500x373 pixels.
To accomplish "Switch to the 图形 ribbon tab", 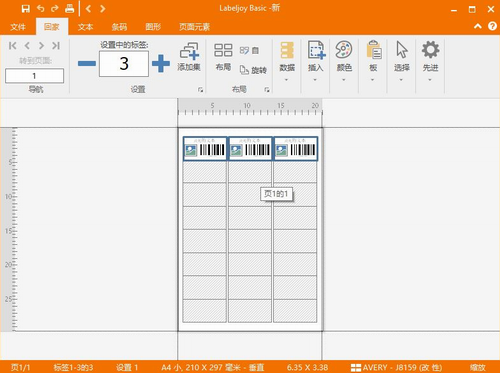I will click(153, 27).
